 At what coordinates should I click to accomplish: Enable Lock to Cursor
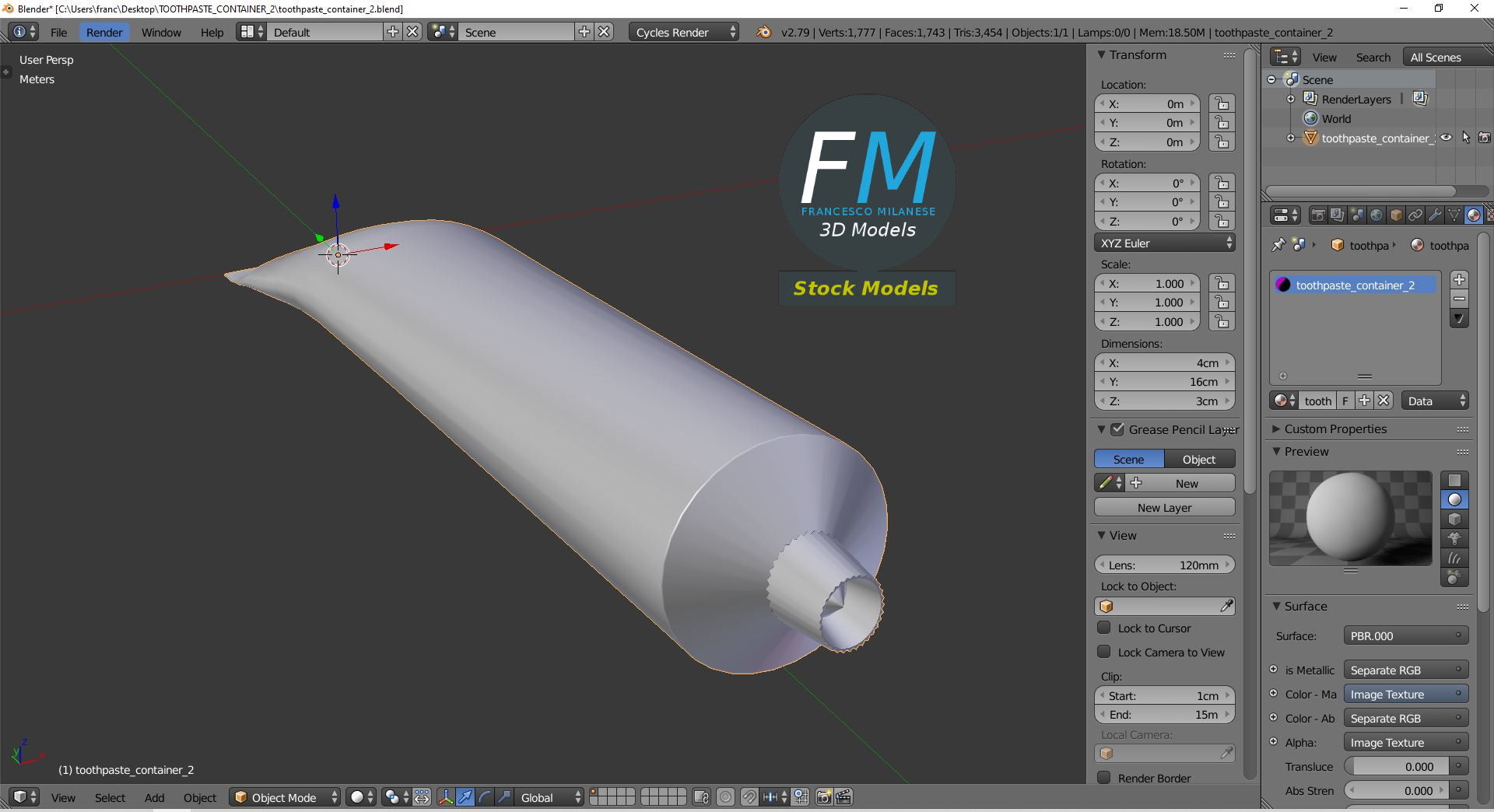point(1104,628)
